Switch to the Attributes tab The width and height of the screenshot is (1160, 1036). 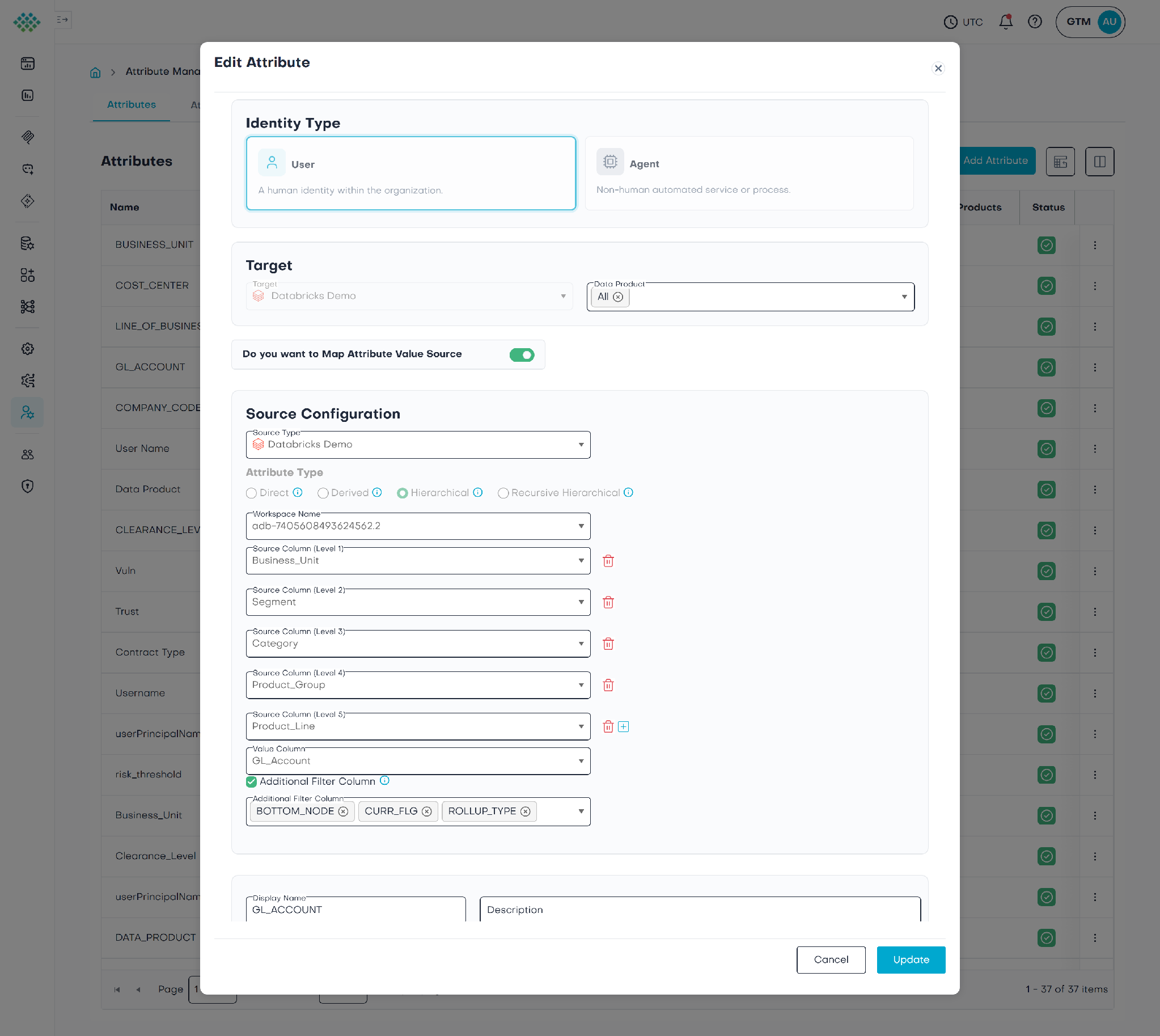[132, 105]
